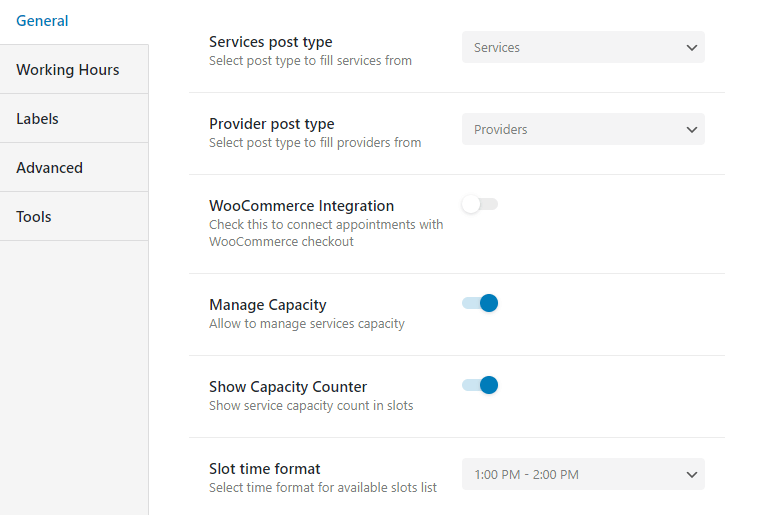Click the Services post type label
Screen dimensions: 760x515
point(270,42)
